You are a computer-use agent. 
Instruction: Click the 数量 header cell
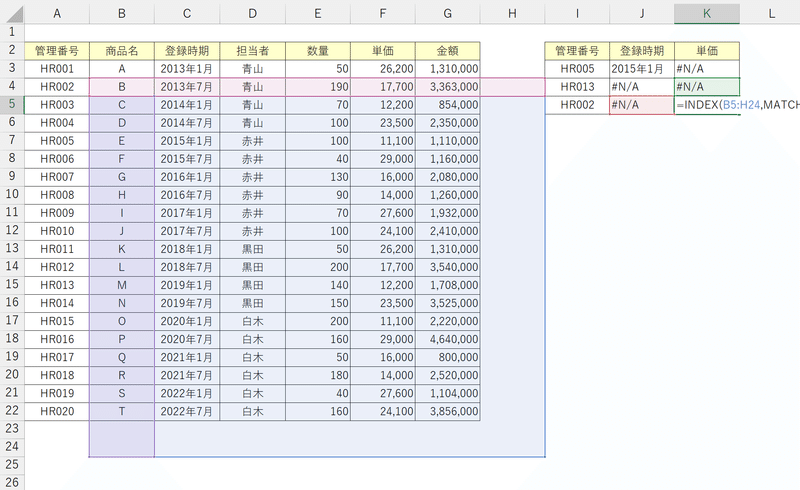tap(318, 51)
